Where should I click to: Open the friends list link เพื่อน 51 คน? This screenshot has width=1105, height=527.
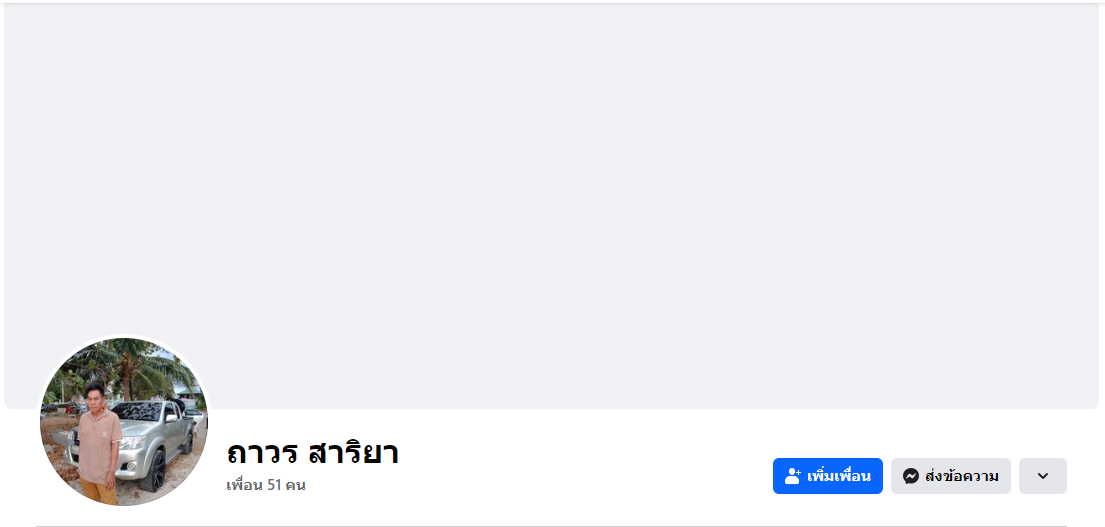click(x=265, y=485)
